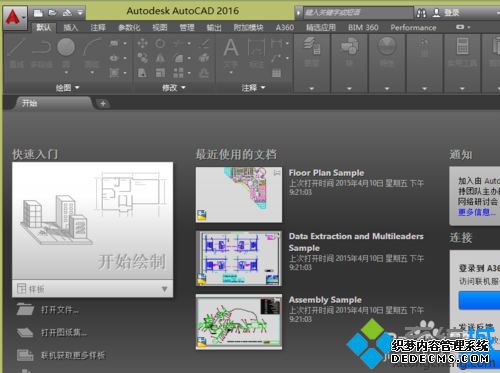Screen dimensions: 500x373
Task: Select the Move tool in Modify panel
Action: pos(143,43)
